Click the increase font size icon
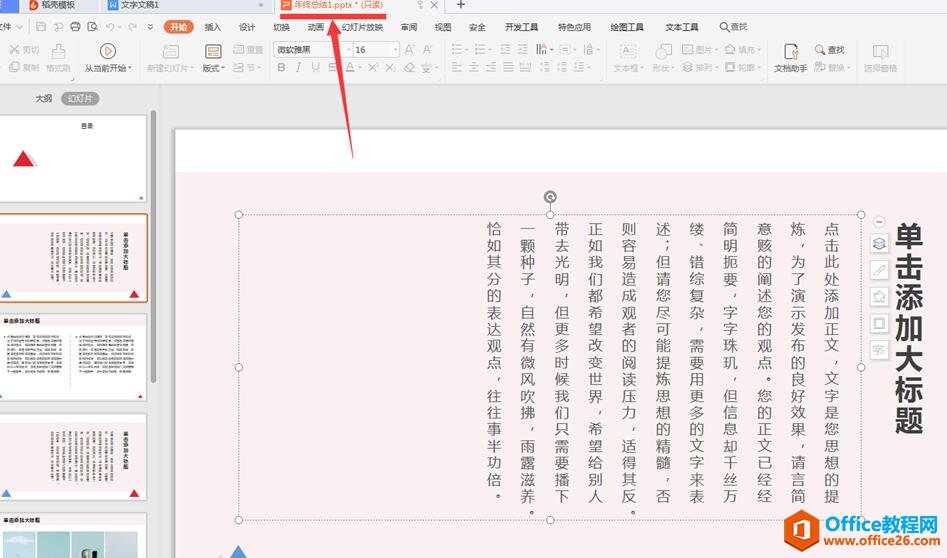This screenshot has width=947, height=558. (409, 50)
